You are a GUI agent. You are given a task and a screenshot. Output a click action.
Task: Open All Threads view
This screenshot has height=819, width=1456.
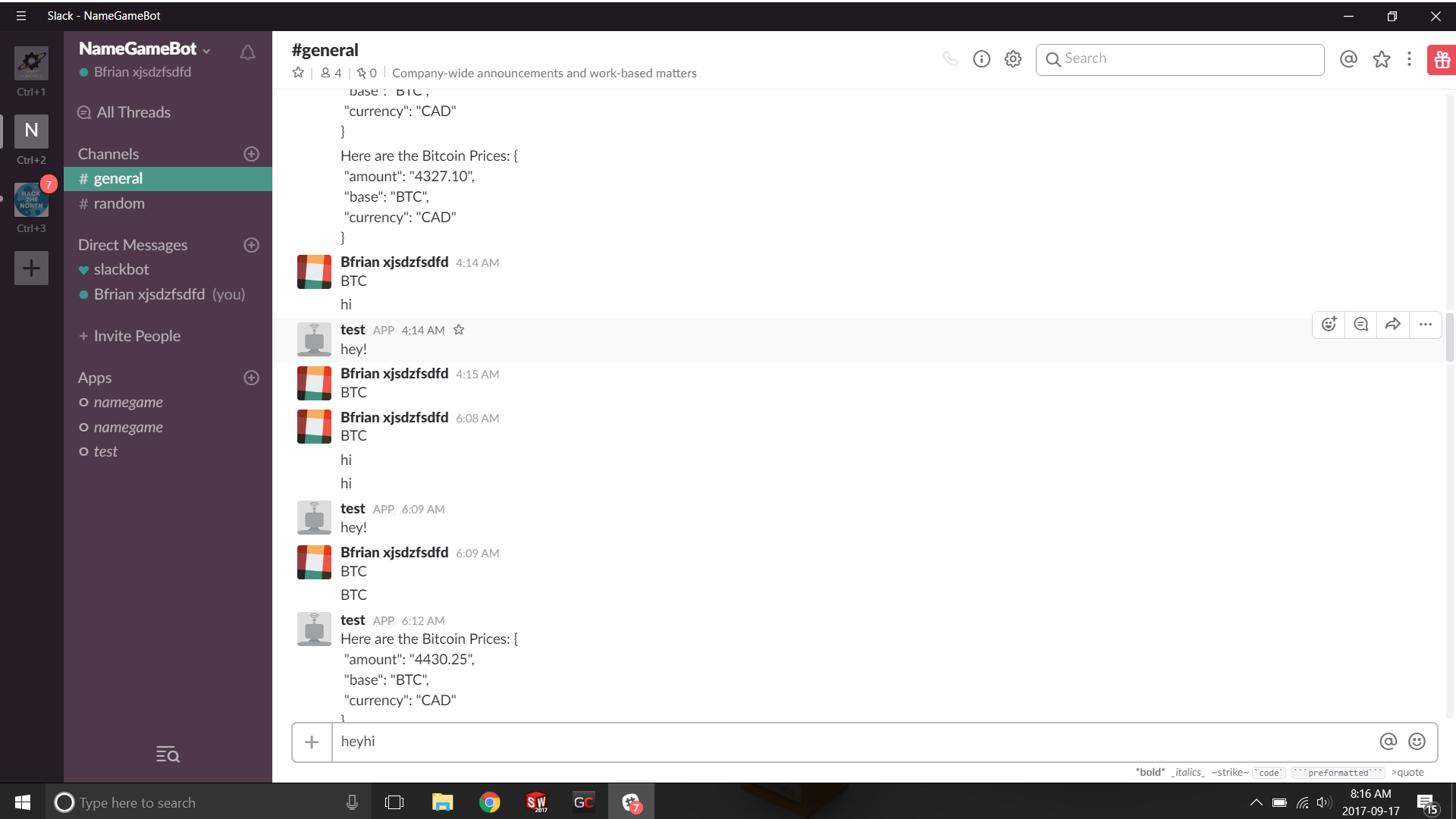click(x=133, y=112)
